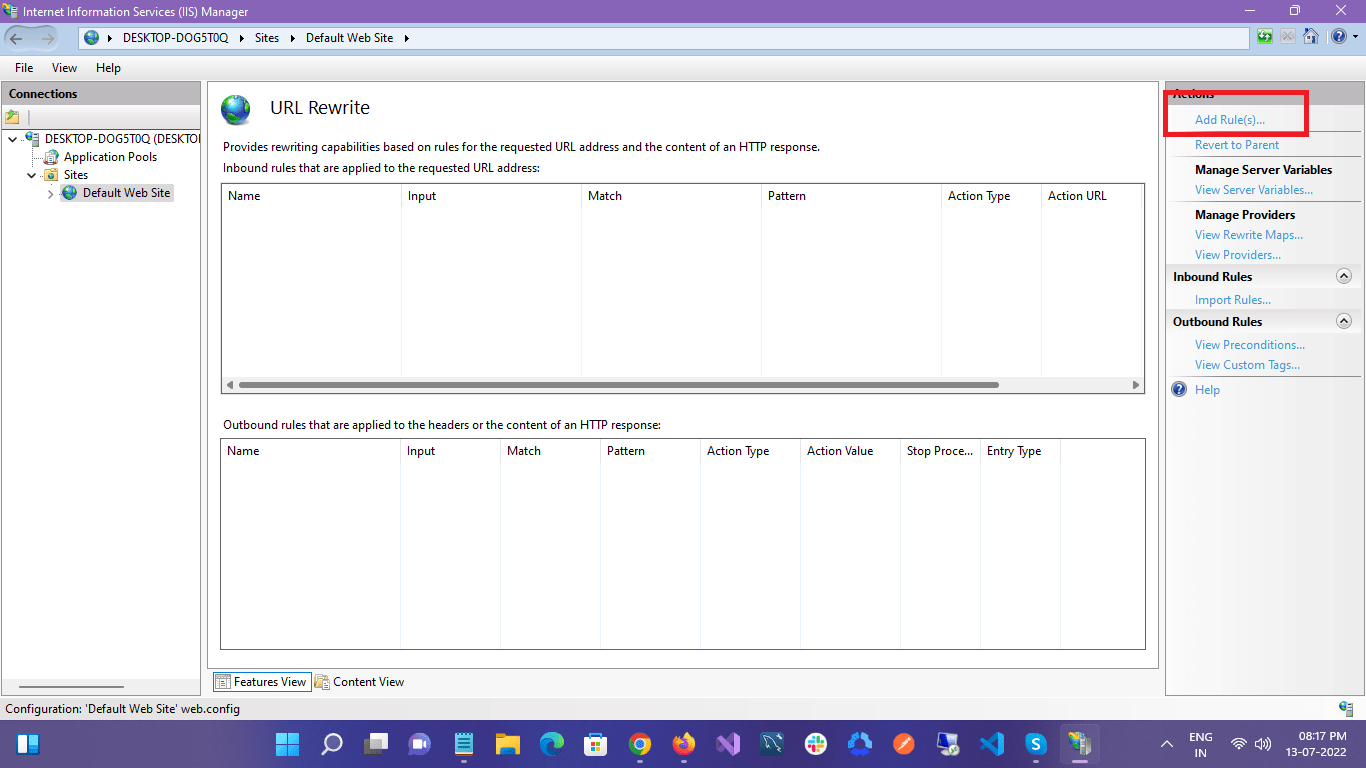Open View Rewrite Maps... link
This screenshot has height=768, width=1366.
click(1249, 235)
